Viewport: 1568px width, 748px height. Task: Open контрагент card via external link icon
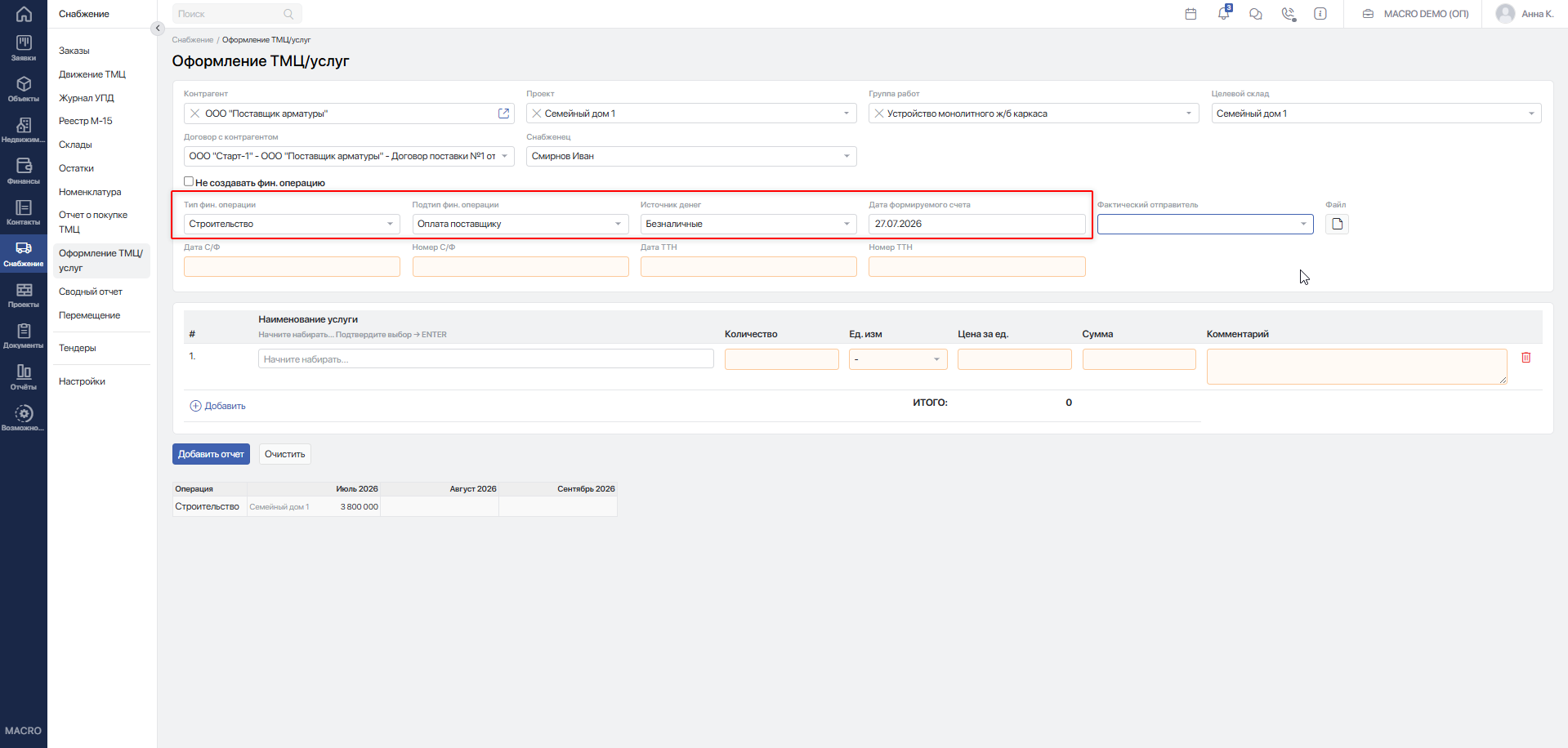point(503,114)
